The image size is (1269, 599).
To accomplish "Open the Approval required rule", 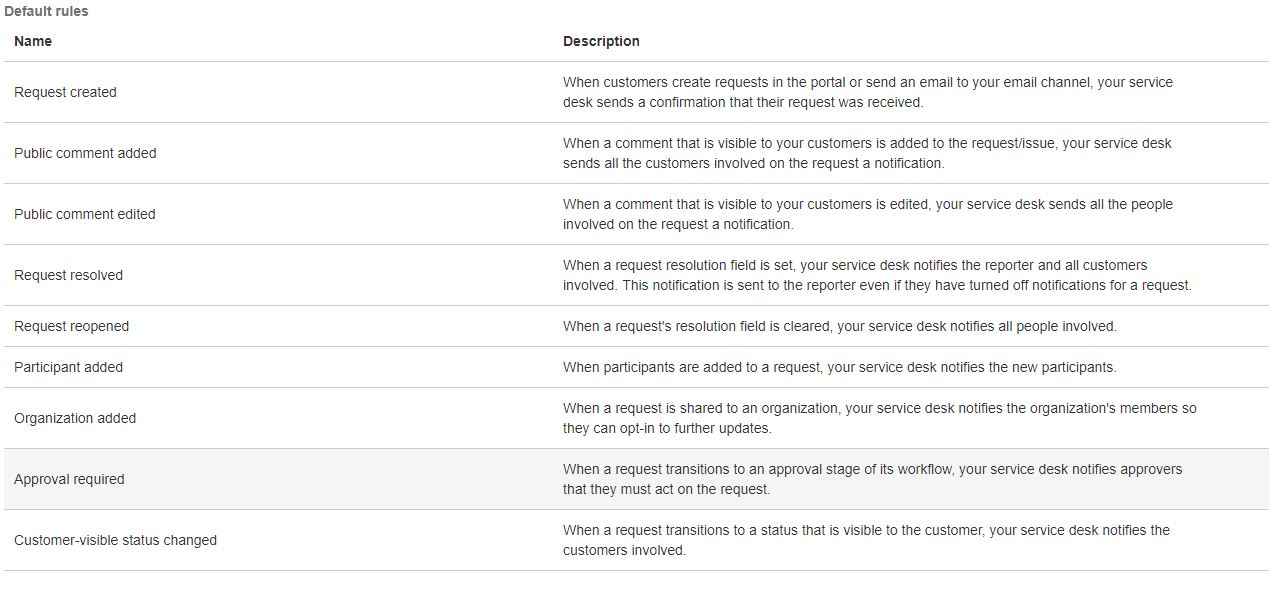I will (x=66, y=479).
